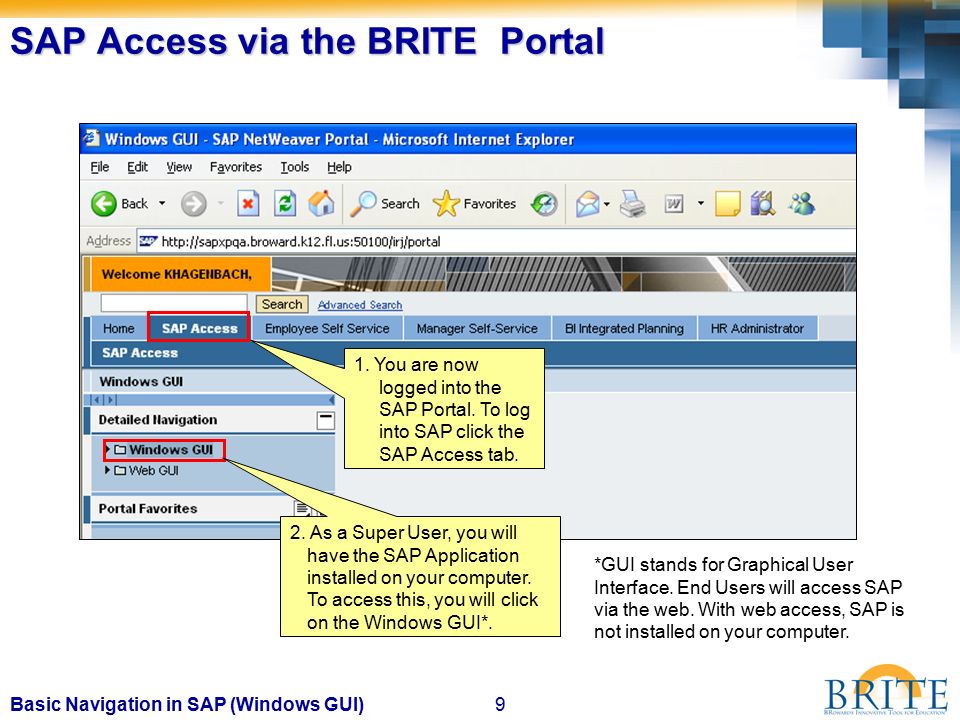This screenshot has height=720, width=960.
Task: Click the navigation panel collapse arrow
Action: [x=331, y=400]
